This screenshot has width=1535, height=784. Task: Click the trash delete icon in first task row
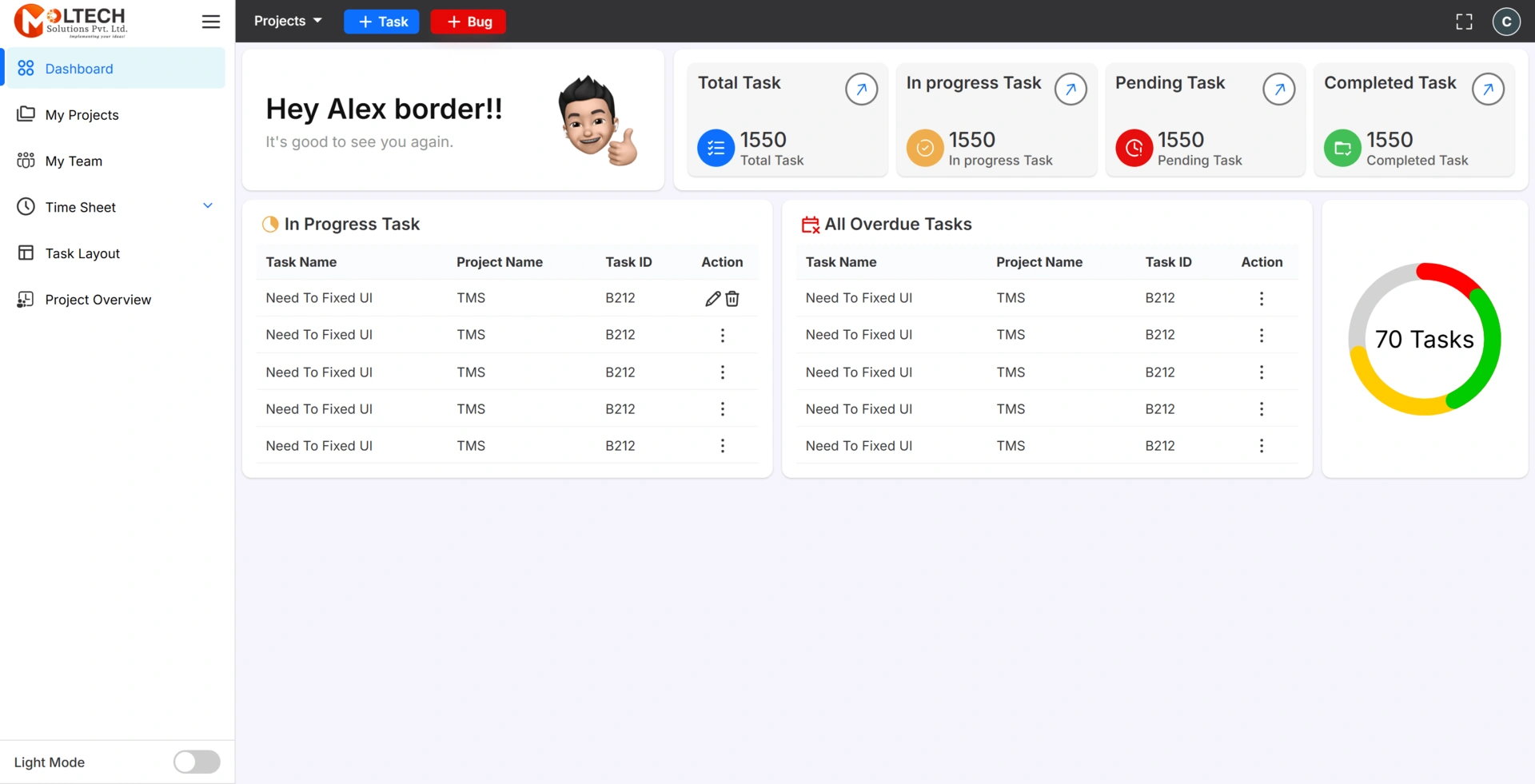(x=732, y=299)
